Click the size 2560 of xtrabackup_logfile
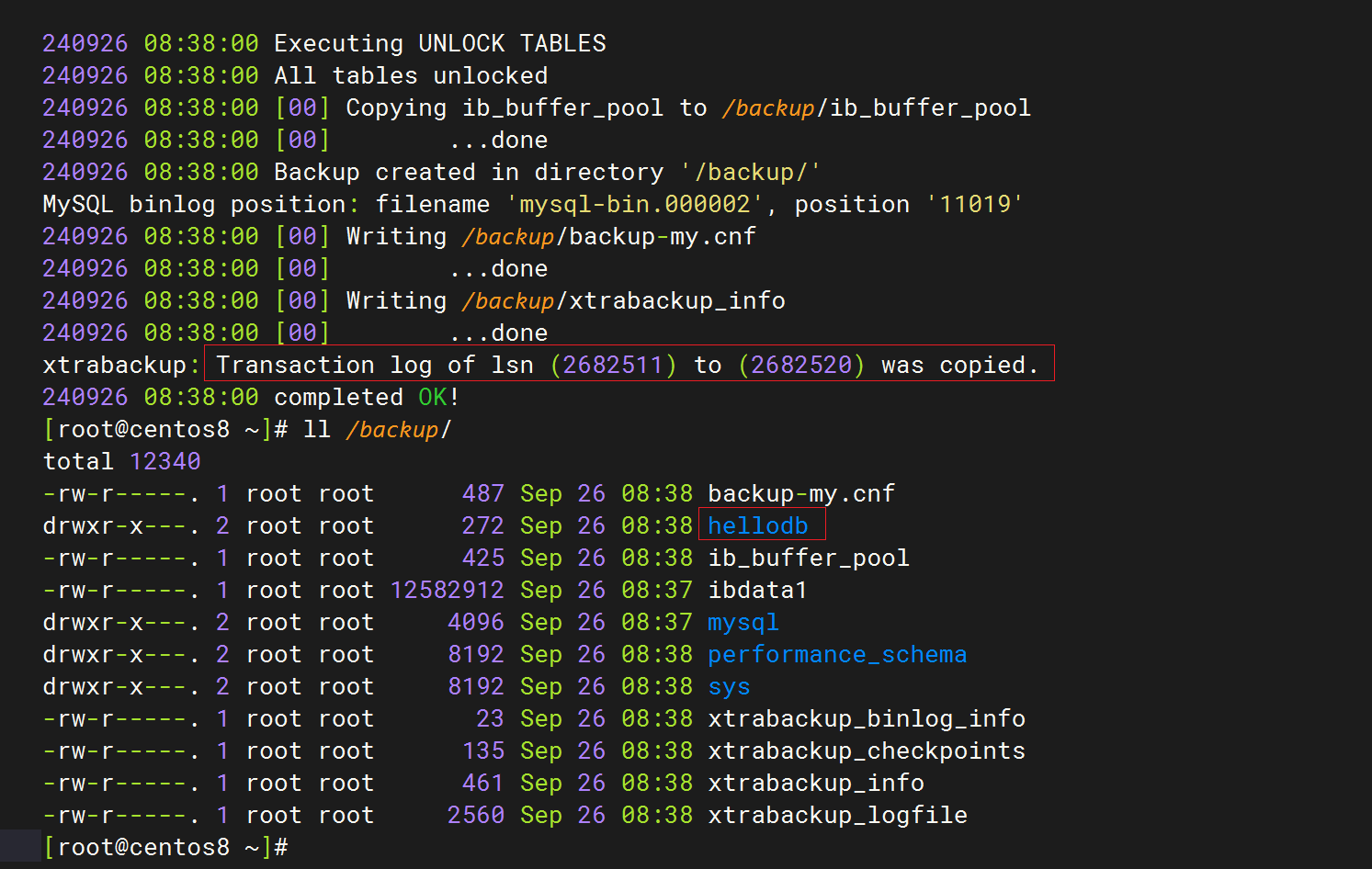This screenshot has height=869, width=1372. click(x=476, y=816)
